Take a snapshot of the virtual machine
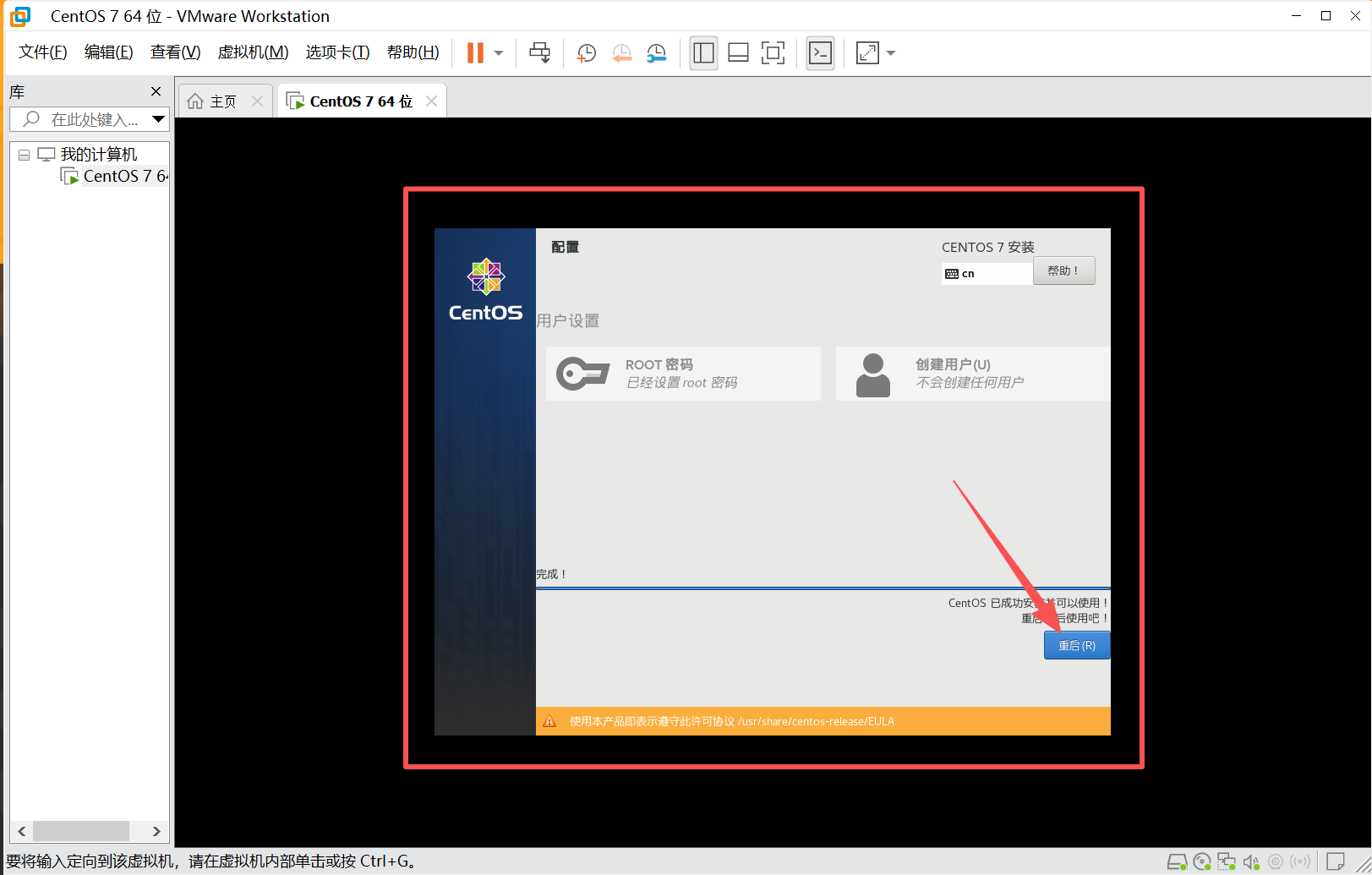1372x875 pixels. click(586, 53)
